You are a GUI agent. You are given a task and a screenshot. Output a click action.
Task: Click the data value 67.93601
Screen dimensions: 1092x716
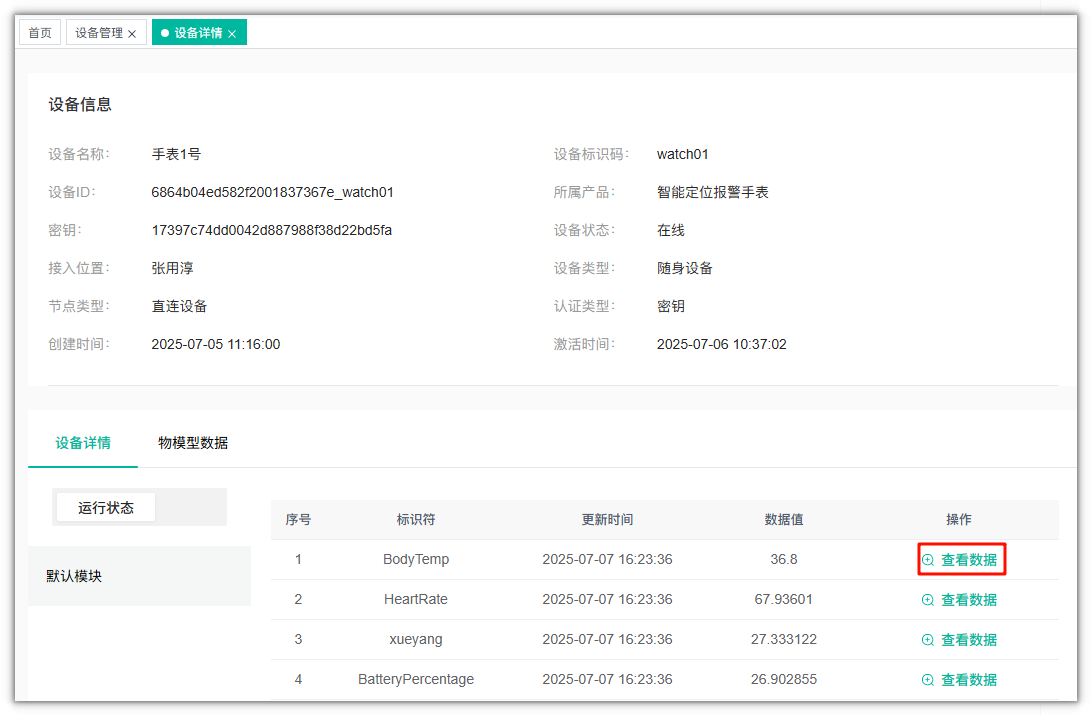(x=783, y=599)
